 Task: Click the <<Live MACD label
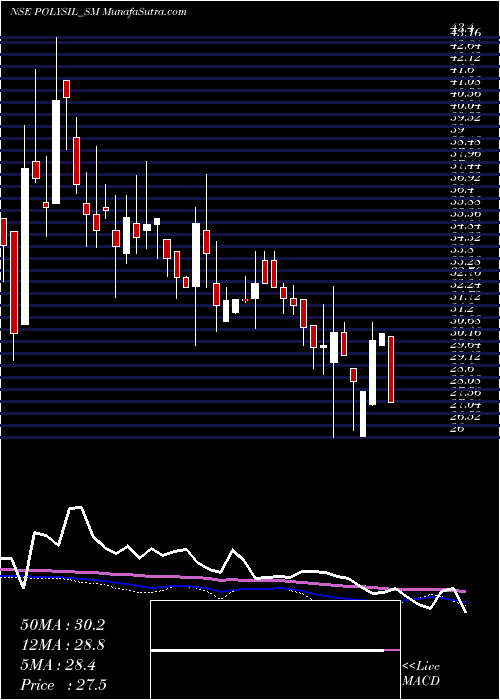click(421, 673)
